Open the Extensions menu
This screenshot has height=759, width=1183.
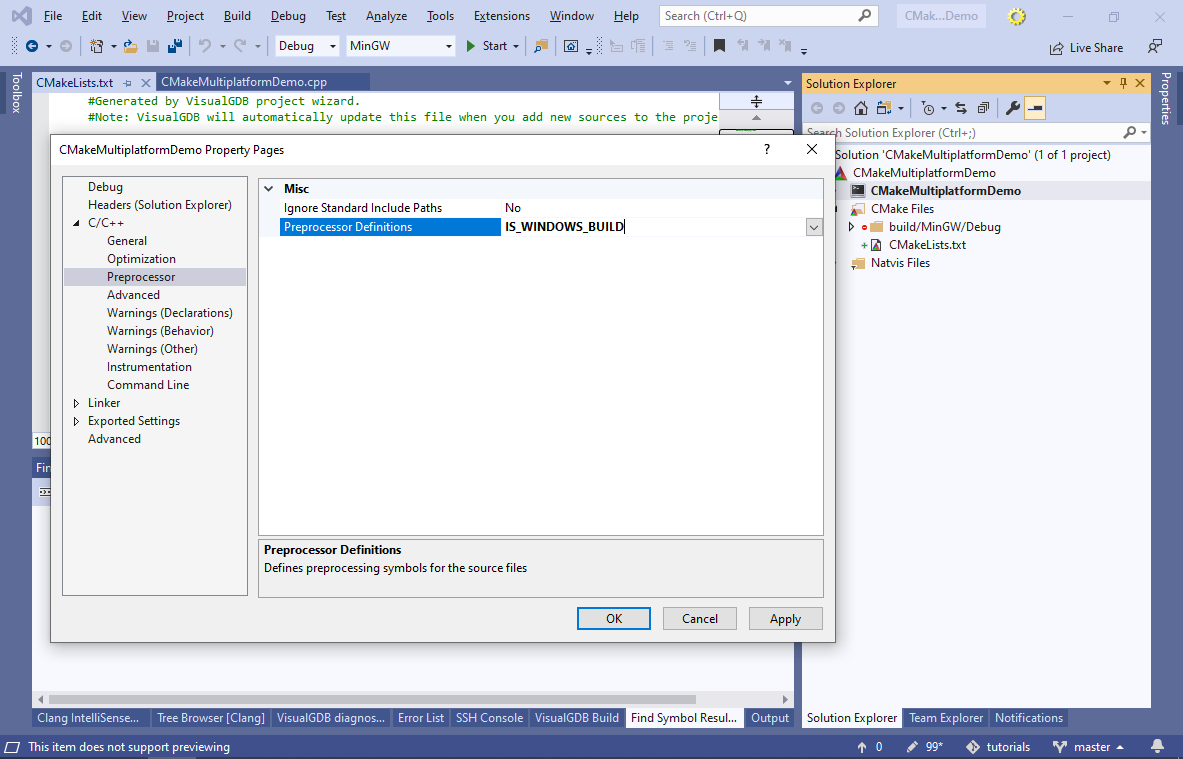pos(502,16)
